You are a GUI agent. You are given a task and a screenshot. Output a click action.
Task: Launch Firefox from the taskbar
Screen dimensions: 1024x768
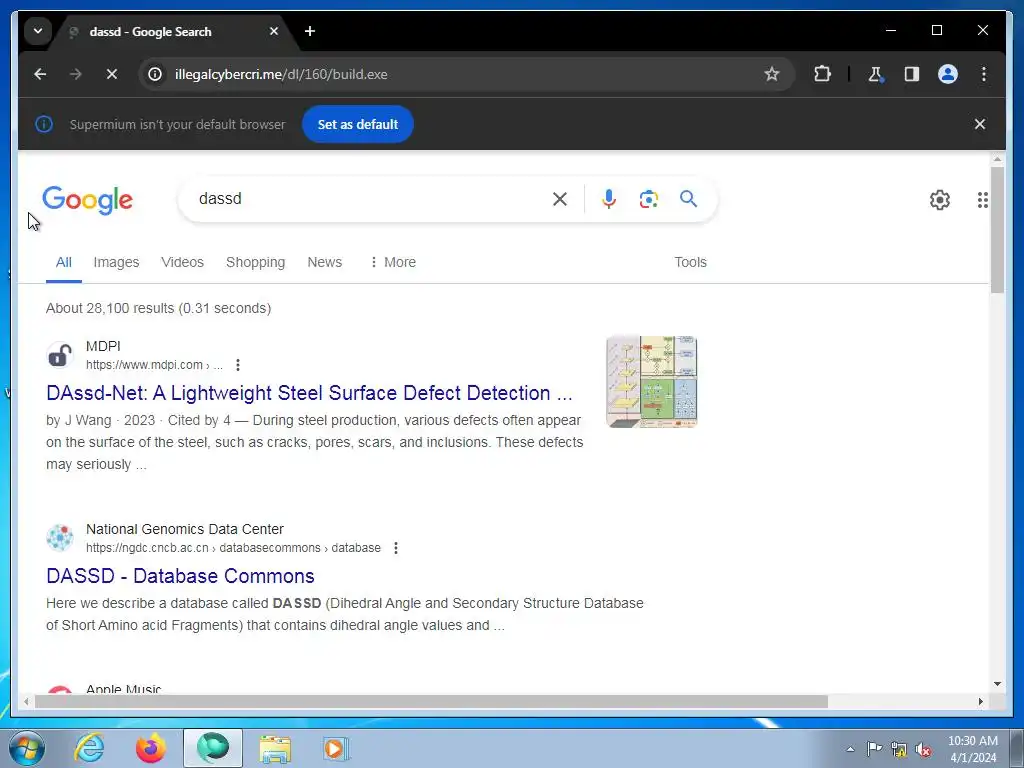(151, 748)
